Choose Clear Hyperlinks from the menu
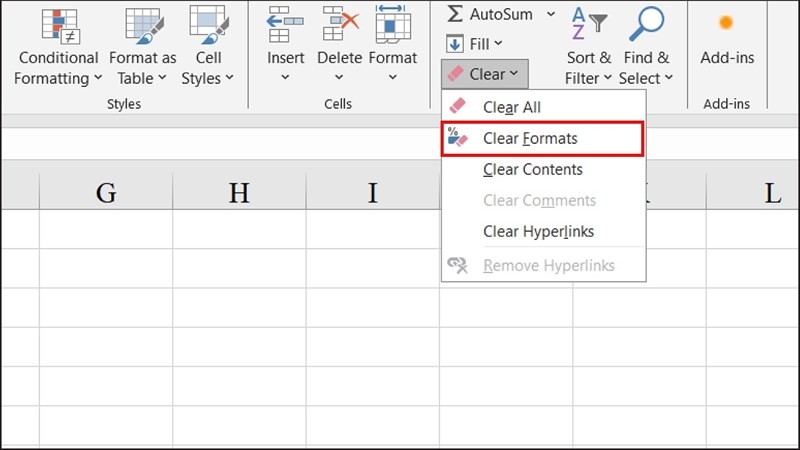800x450 pixels. tap(544, 232)
